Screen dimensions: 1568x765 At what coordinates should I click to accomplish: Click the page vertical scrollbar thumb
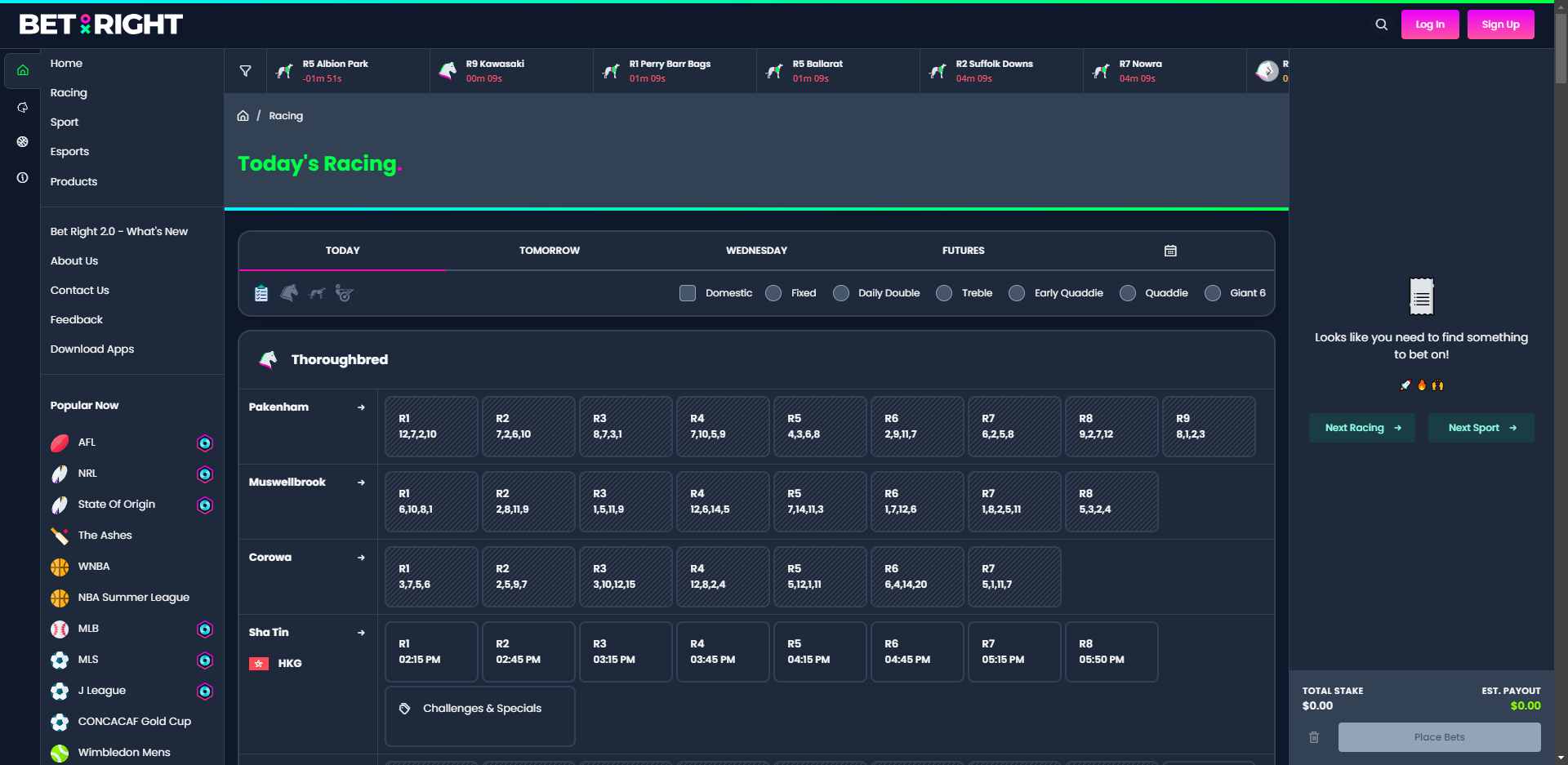(x=1561, y=49)
